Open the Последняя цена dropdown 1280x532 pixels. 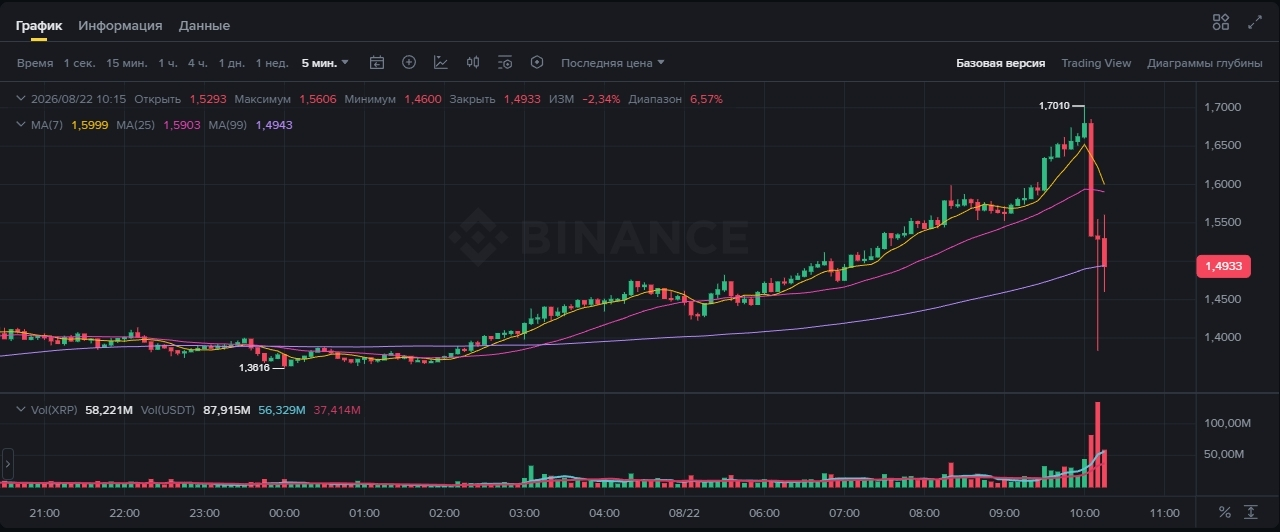tap(612, 63)
